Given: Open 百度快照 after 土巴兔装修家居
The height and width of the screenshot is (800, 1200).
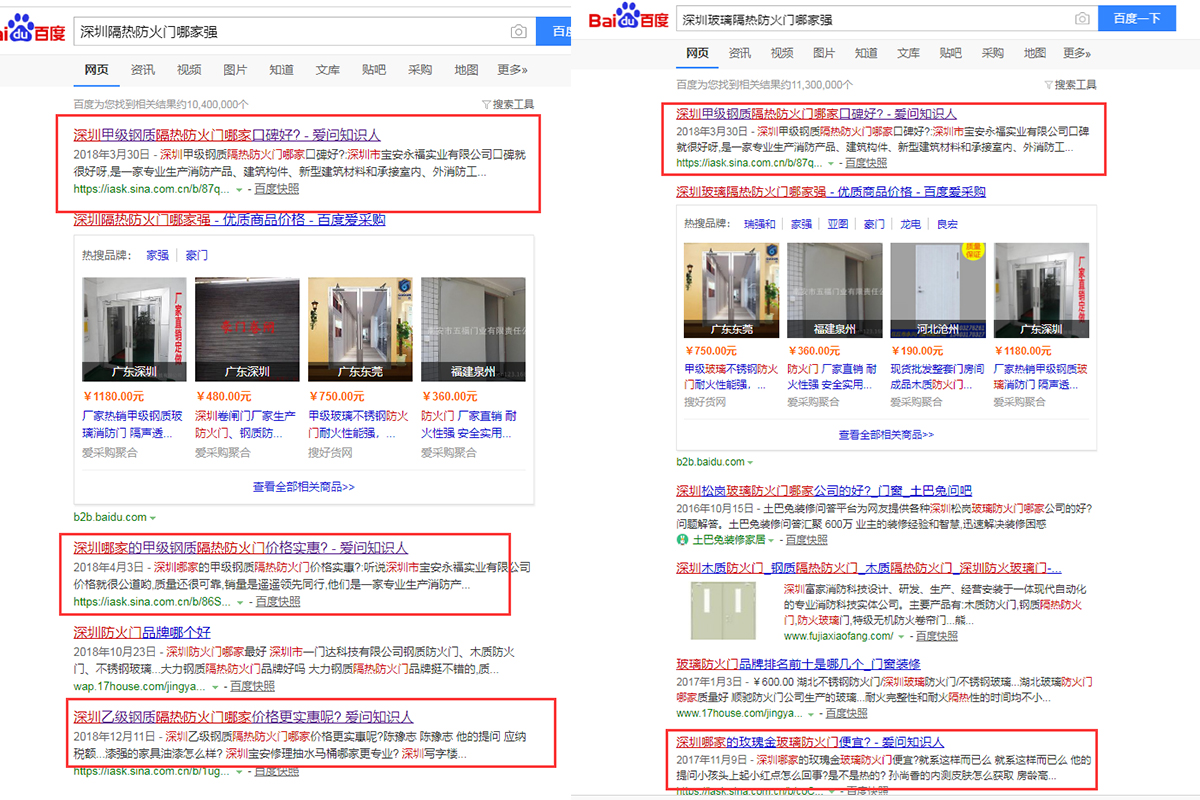Looking at the screenshot, I should (808, 540).
